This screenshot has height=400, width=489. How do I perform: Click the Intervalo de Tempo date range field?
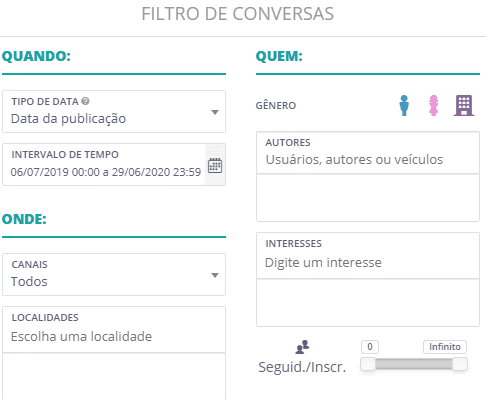[x=104, y=165]
